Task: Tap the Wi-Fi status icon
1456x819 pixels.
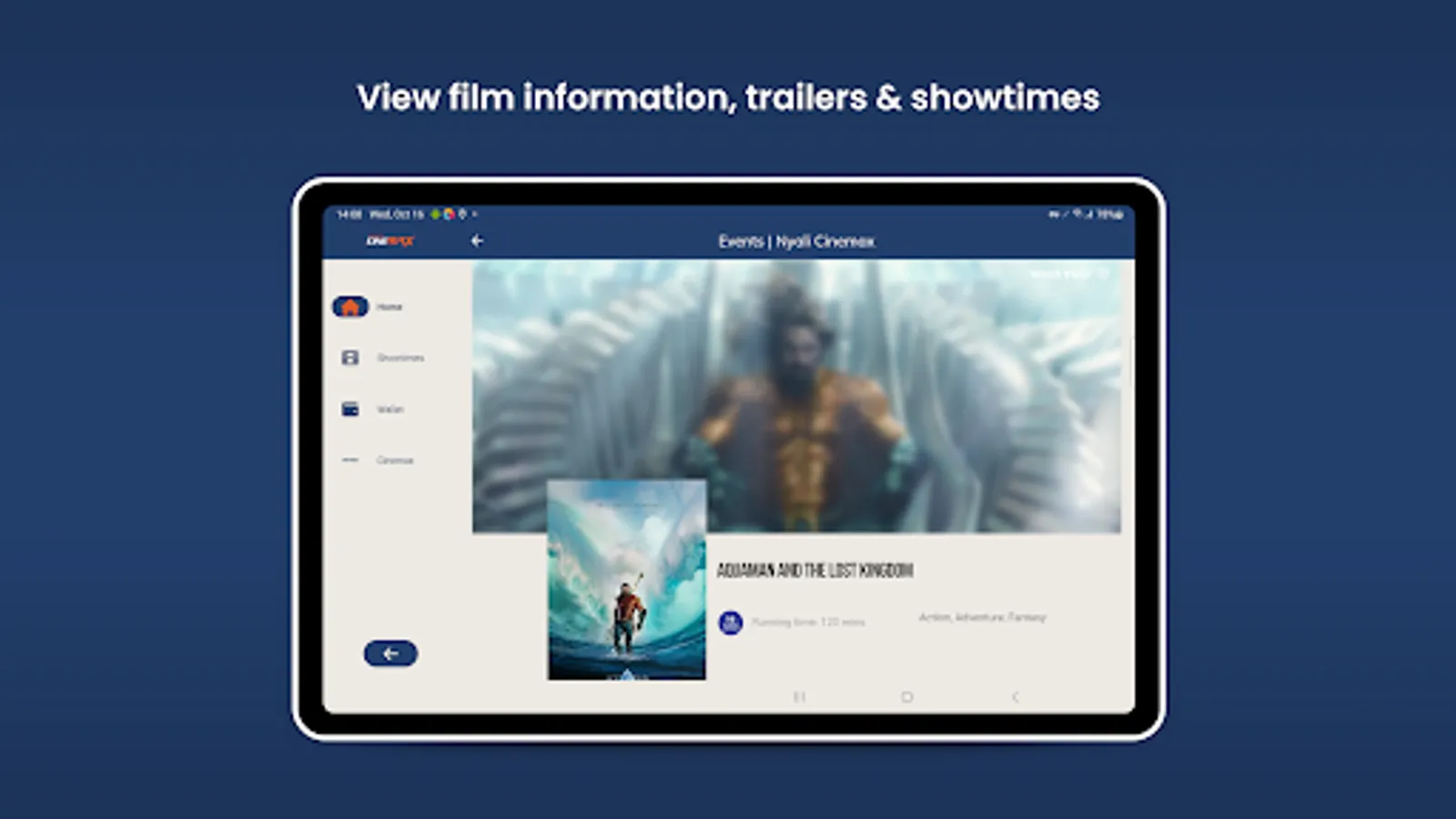Action: pos(1075,215)
